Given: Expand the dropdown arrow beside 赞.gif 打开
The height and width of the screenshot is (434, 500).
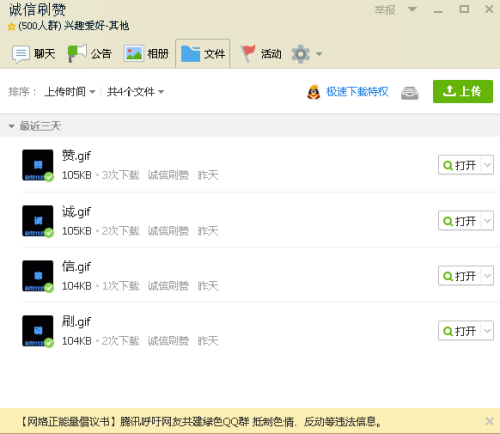Looking at the screenshot, I should point(487,165).
